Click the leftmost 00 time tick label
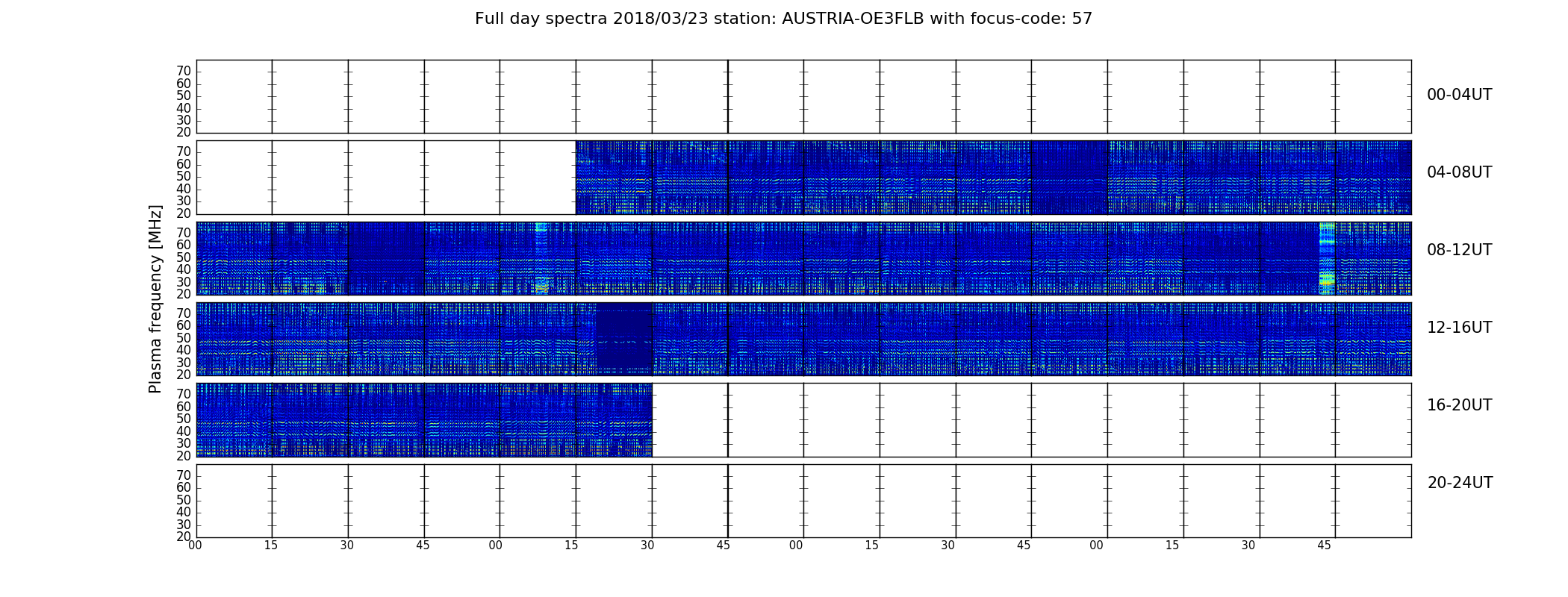 coord(195,546)
